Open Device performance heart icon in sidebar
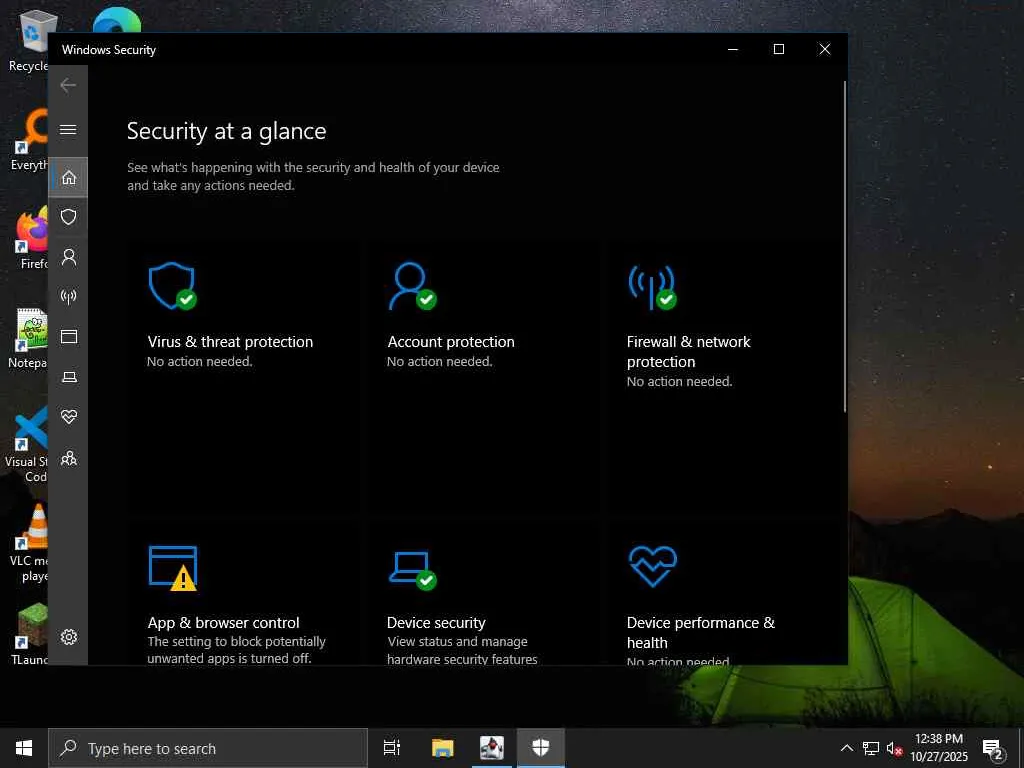 [68, 417]
